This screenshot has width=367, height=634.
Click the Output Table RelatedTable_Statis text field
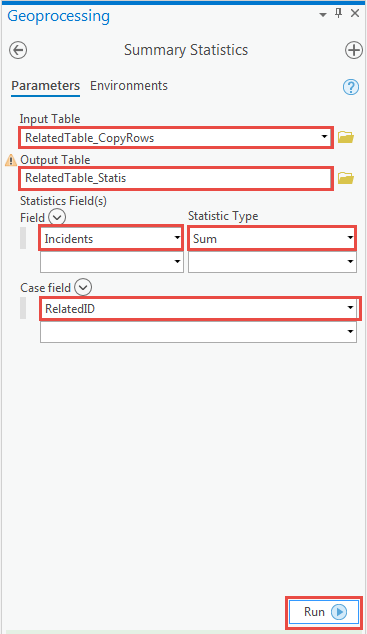click(x=176, y=178)
